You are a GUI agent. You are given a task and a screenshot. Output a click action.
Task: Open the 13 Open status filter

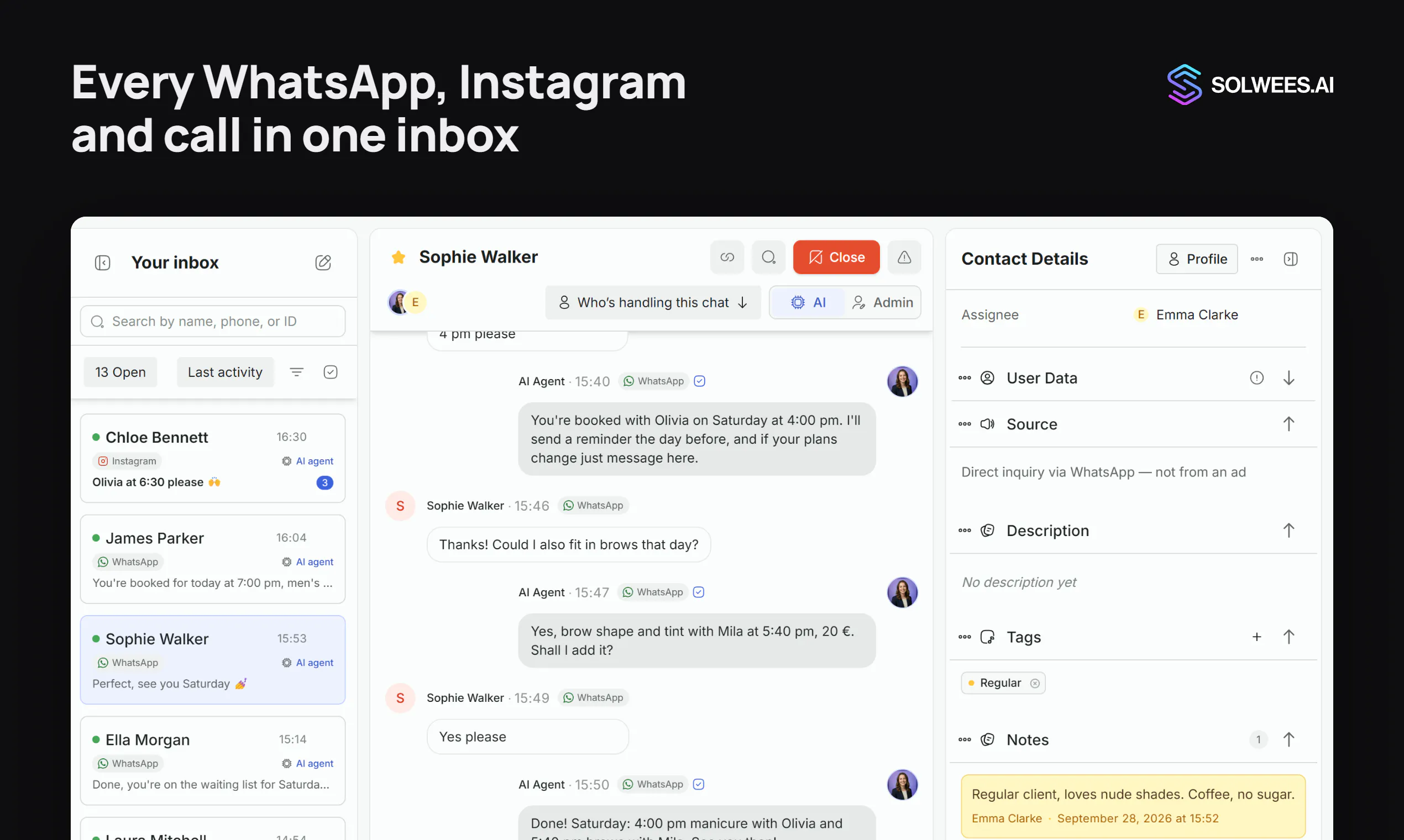click(x=121, y=372)
